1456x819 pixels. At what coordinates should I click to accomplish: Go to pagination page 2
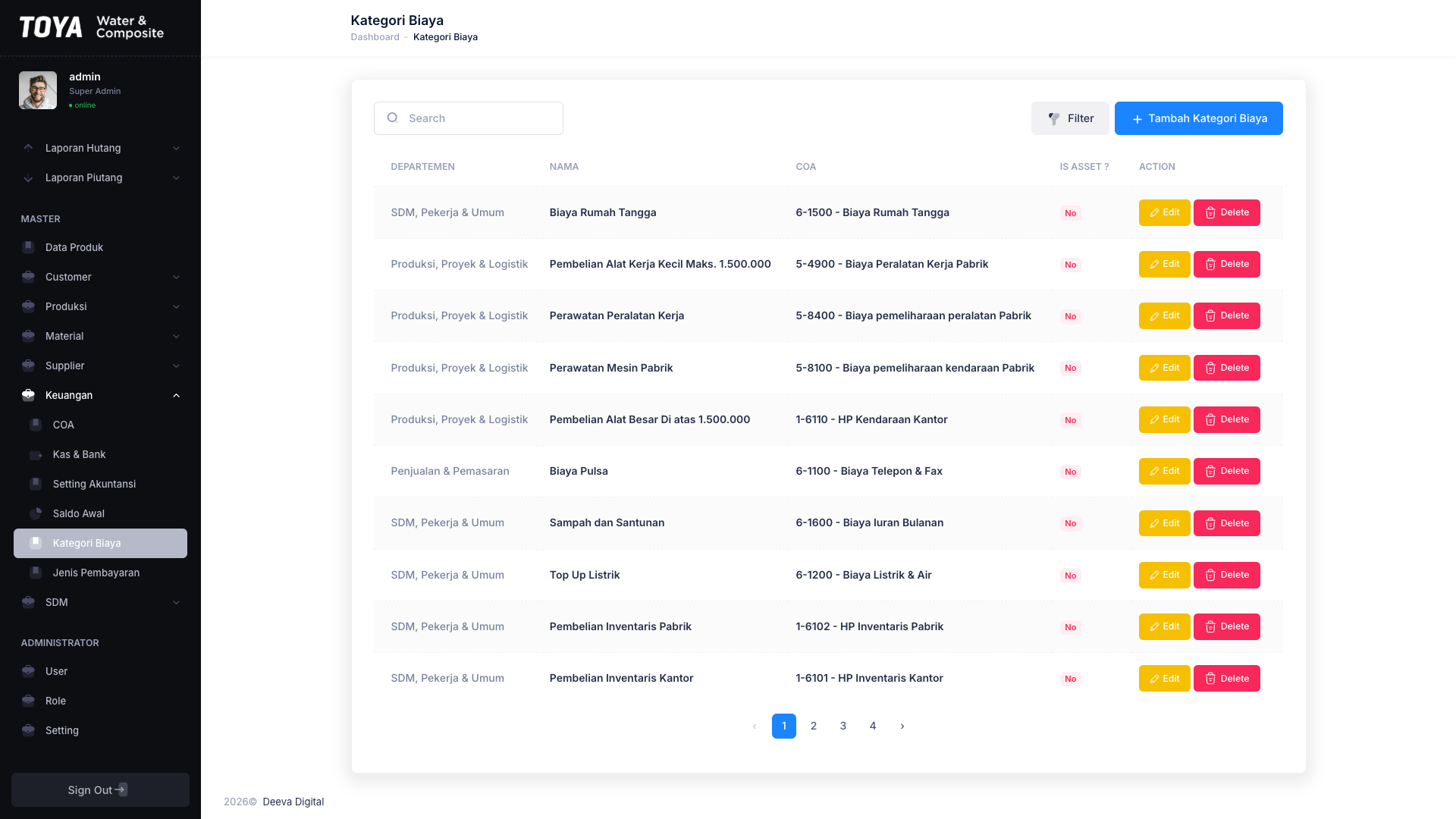tap(814, 726)
